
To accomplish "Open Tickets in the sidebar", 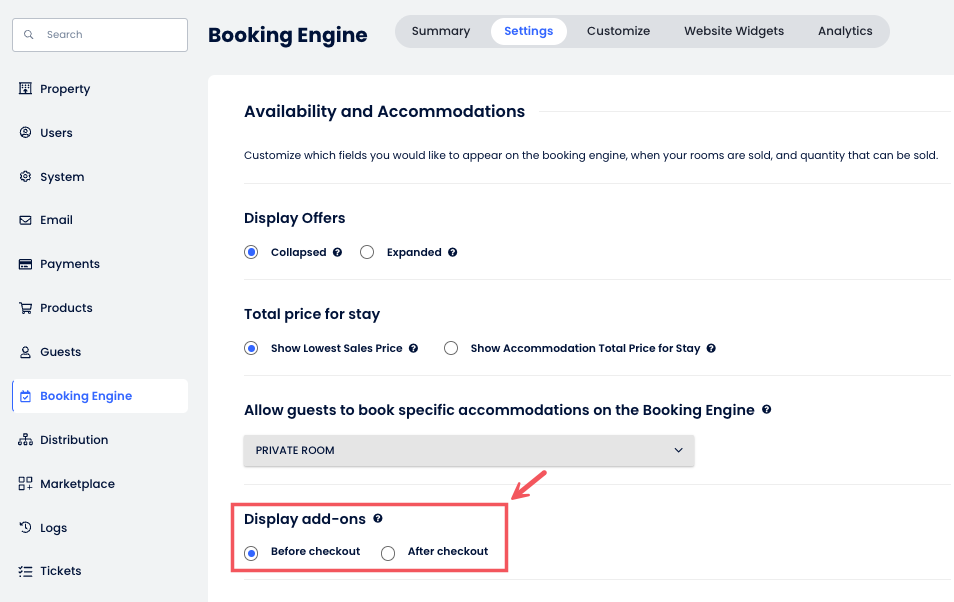I will pos(60,571).
